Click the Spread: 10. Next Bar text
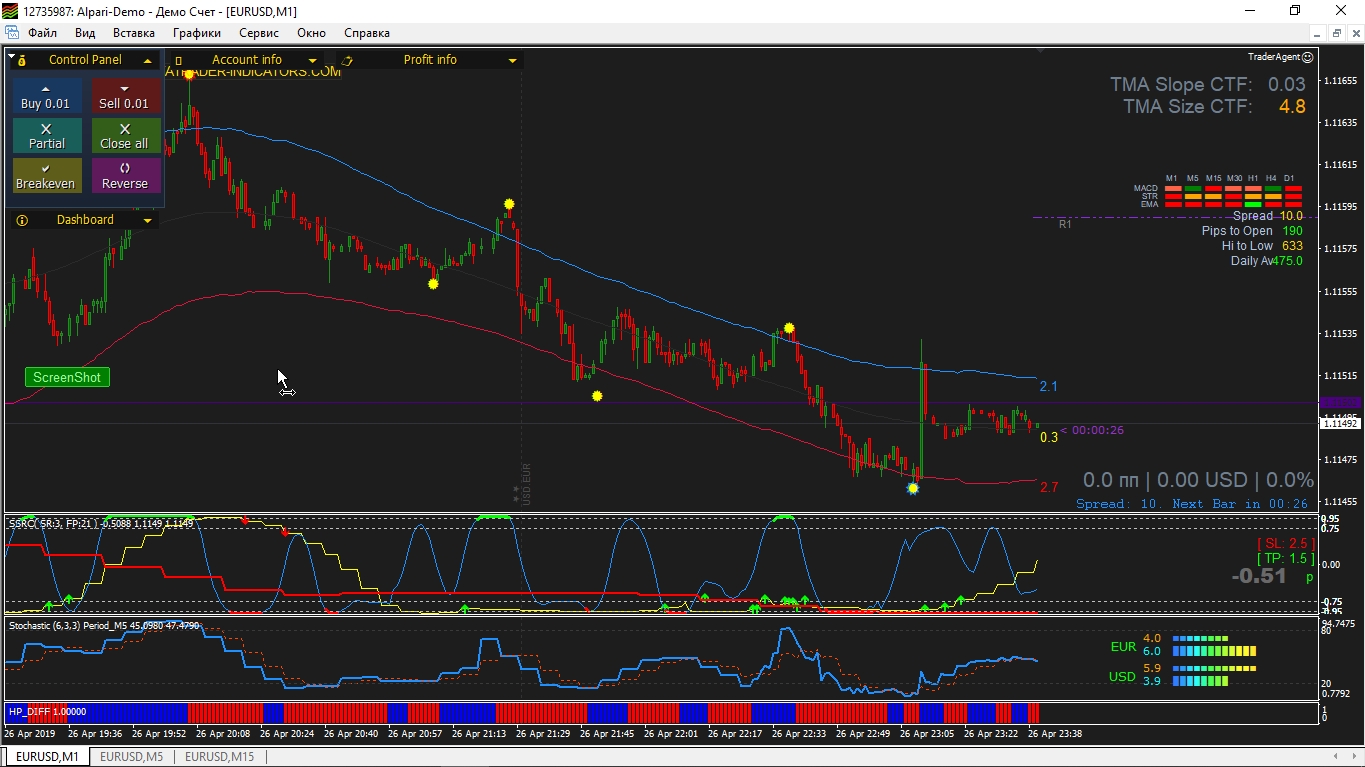Screen dimensions: 1365x767 [x=1192, y=504]
